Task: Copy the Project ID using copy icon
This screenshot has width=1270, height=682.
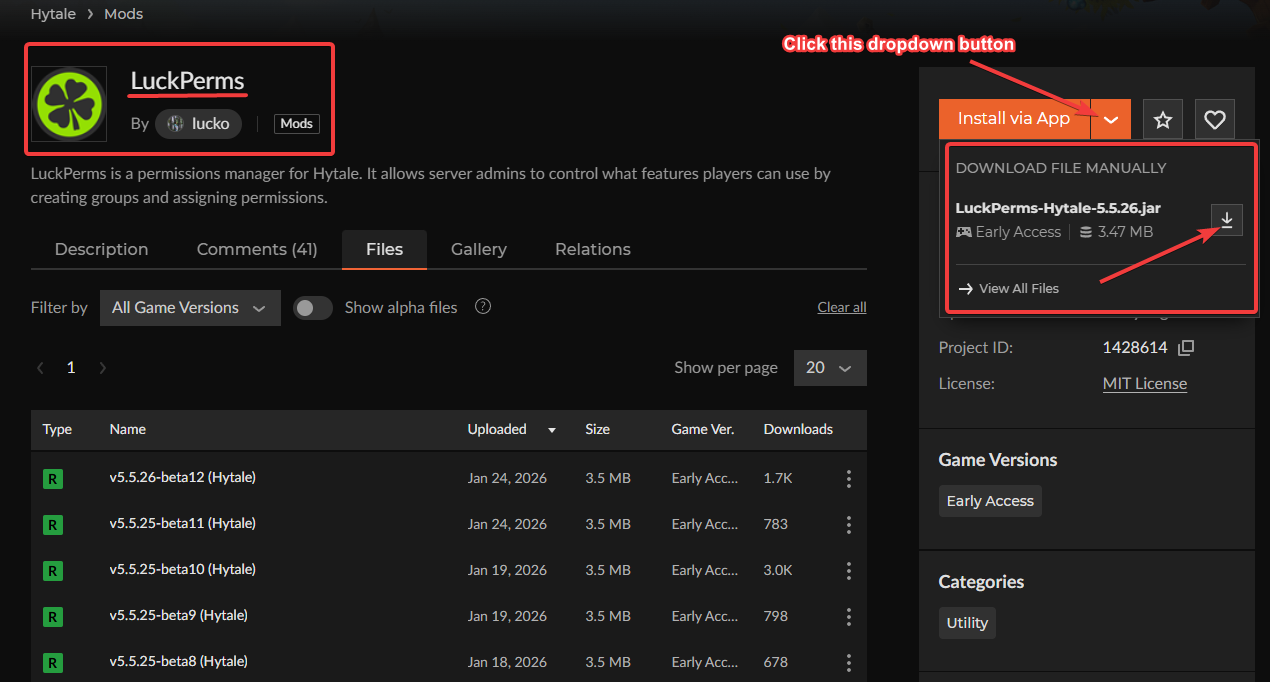Action: (x=1186, y=348)
